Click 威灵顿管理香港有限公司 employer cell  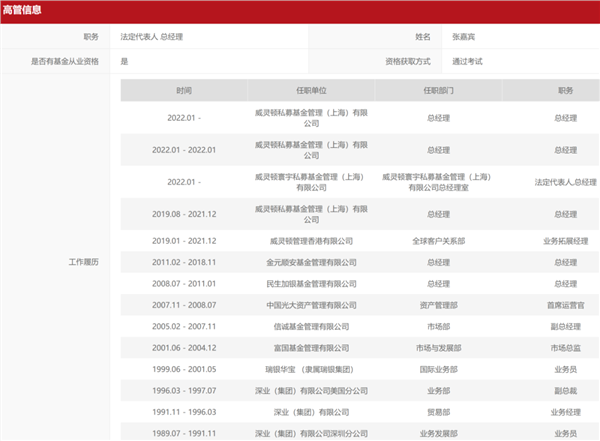tap(311, 241)
